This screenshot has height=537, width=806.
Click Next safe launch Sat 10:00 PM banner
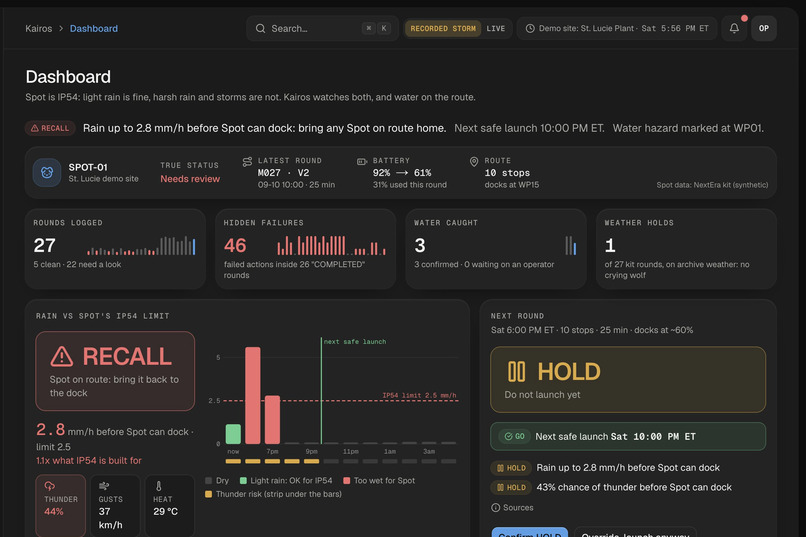click(x=628, y=436)
